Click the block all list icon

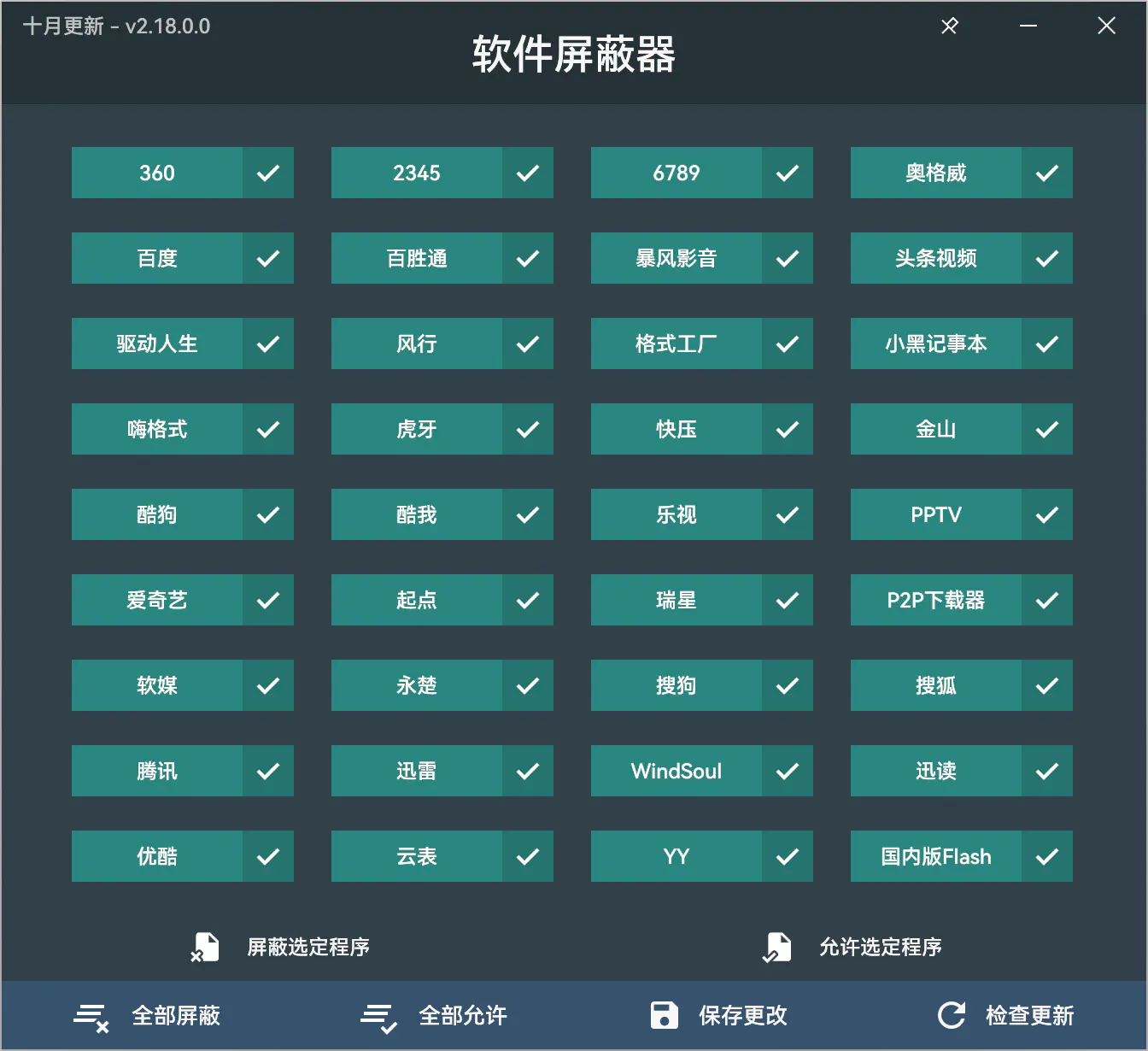coord(91,1017)
